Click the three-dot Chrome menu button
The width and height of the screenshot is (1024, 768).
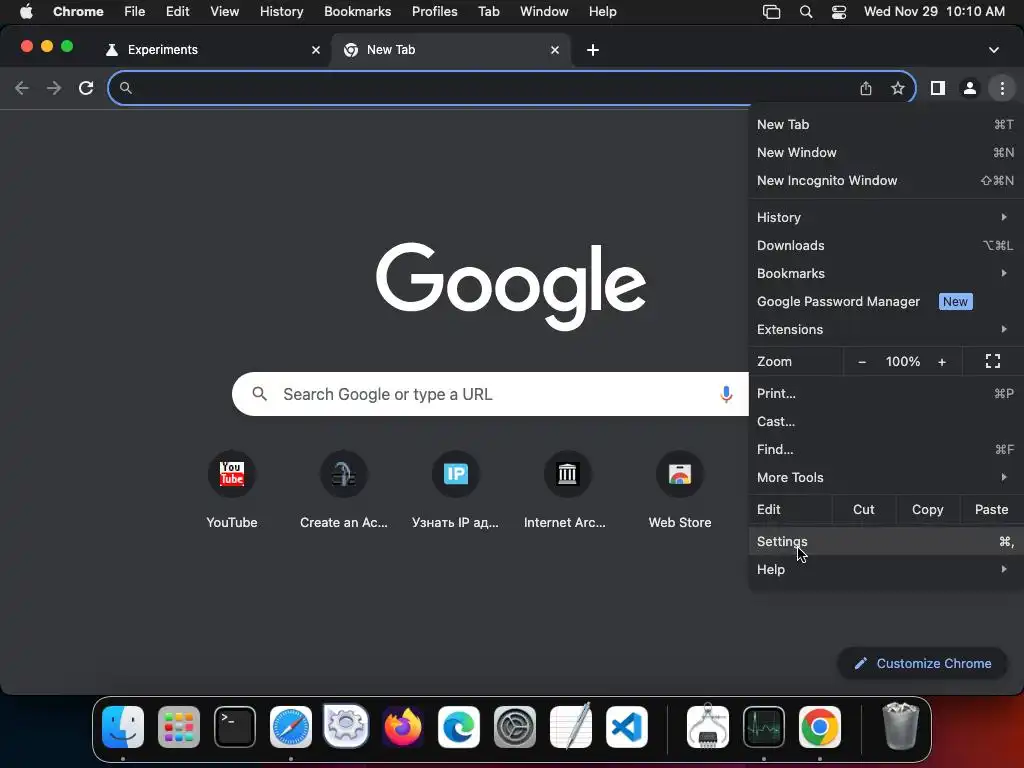[x=1002, y=88]
